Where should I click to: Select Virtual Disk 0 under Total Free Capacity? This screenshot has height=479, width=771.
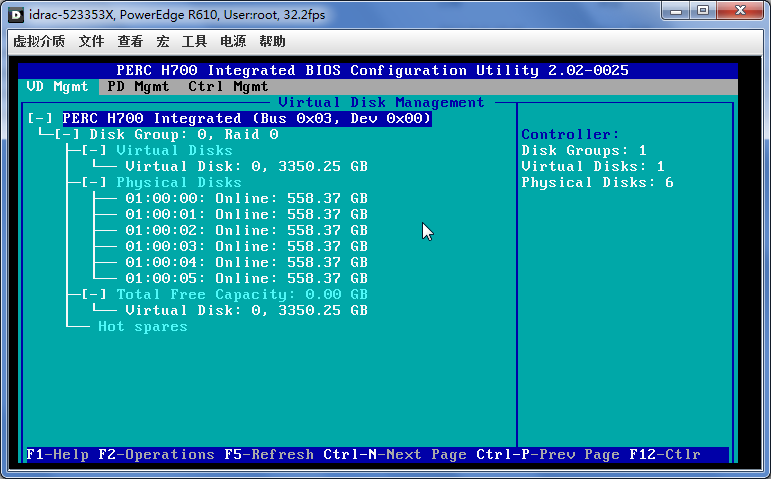246,310
